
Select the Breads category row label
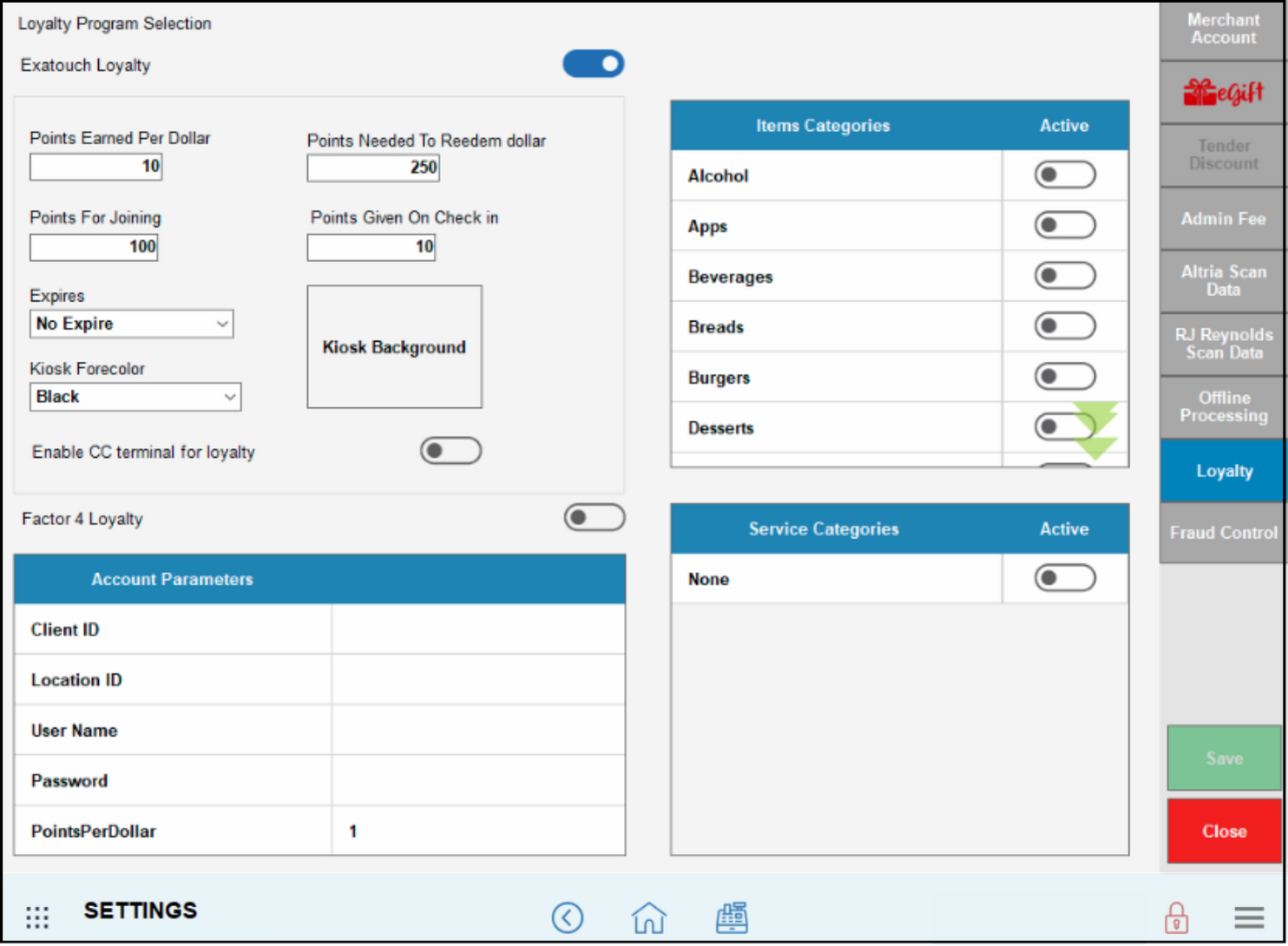point(715,327)
